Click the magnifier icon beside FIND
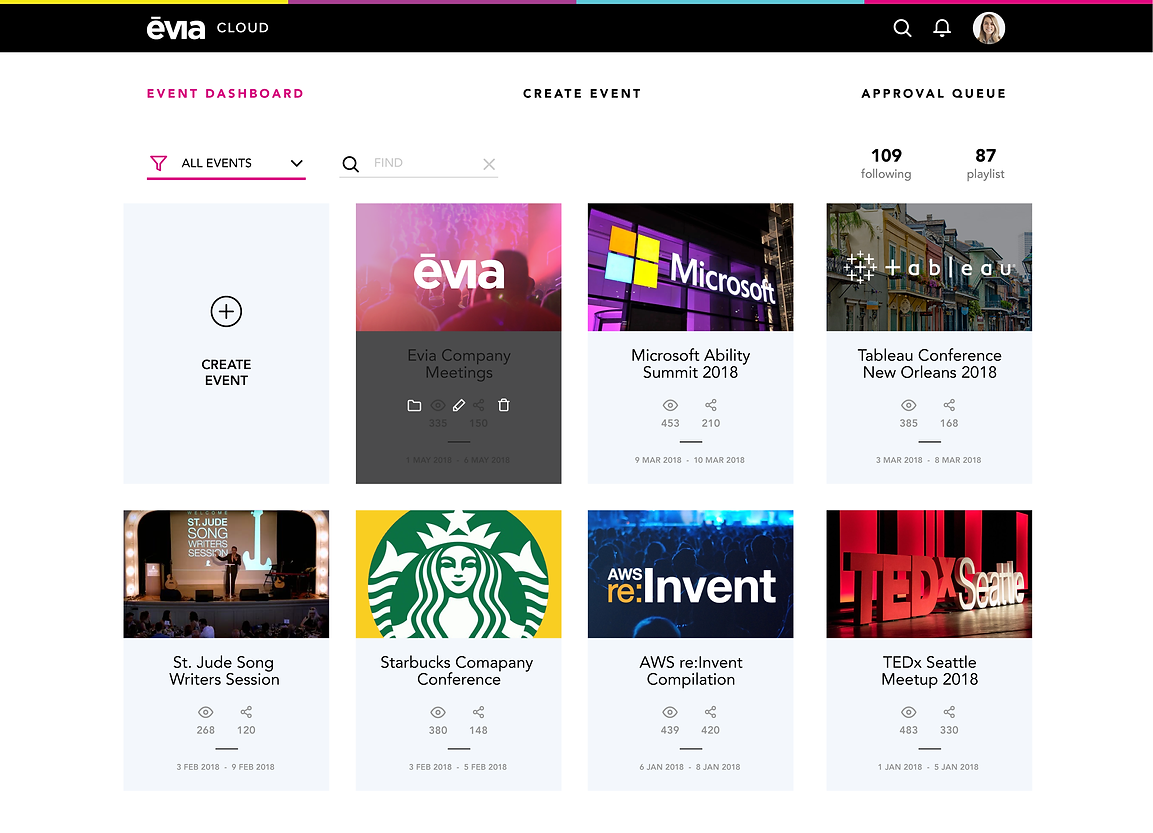Viewport: 1153px width, 833px height. [x=351, y=164]
